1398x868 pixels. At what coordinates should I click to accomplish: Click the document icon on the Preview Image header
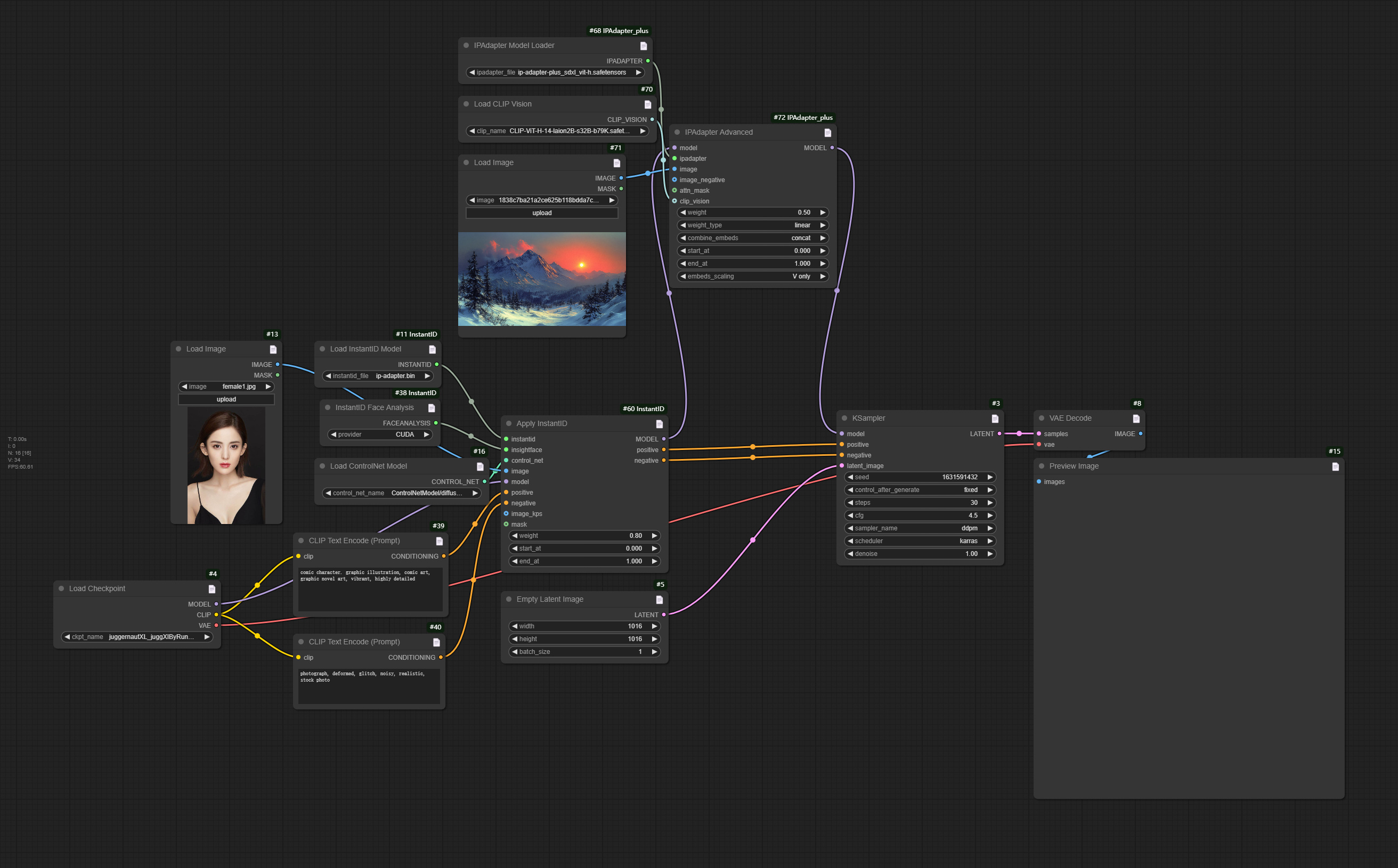tap(1336, 466)
